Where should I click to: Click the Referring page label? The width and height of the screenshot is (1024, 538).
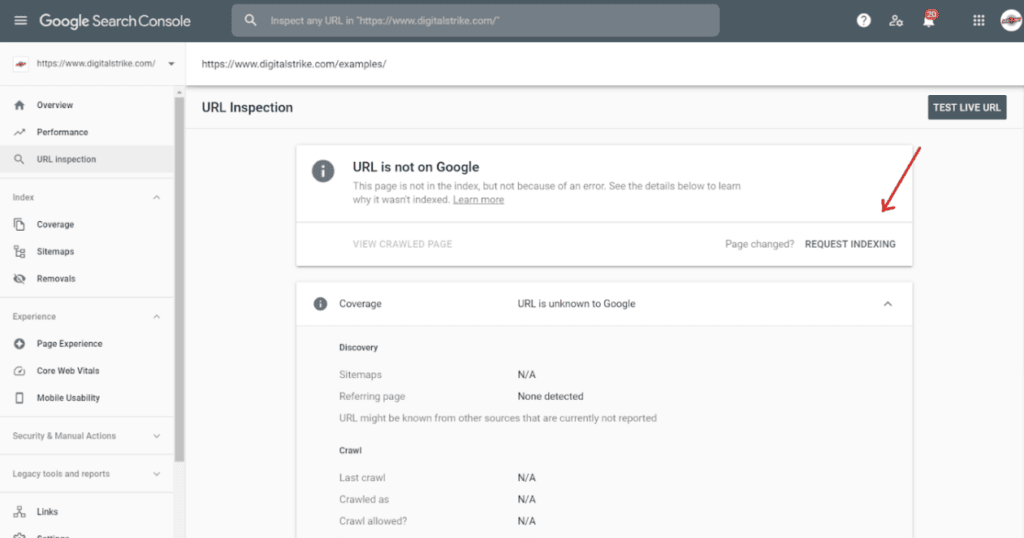pos(372,396)
